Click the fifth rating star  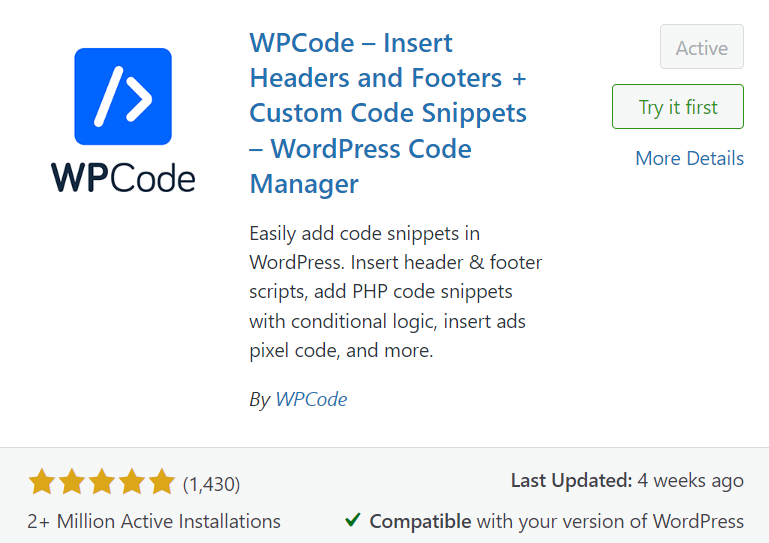coord(162,483)
